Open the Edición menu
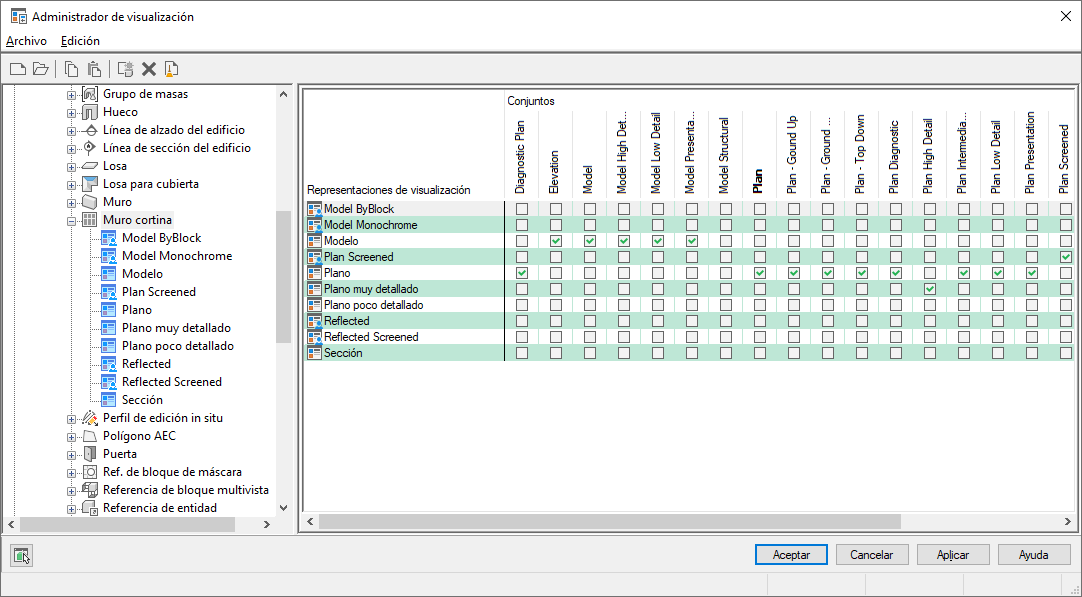This screenshot has height=597, width=1082. click(x=80, y=41)
